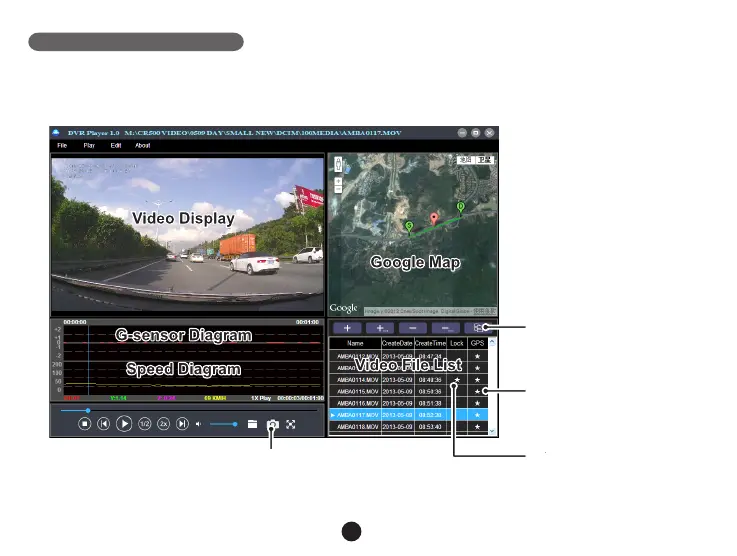Sort files by CreateTime column header
The width and height of the screenshot is (737, 556).
(x=431, y=343)
